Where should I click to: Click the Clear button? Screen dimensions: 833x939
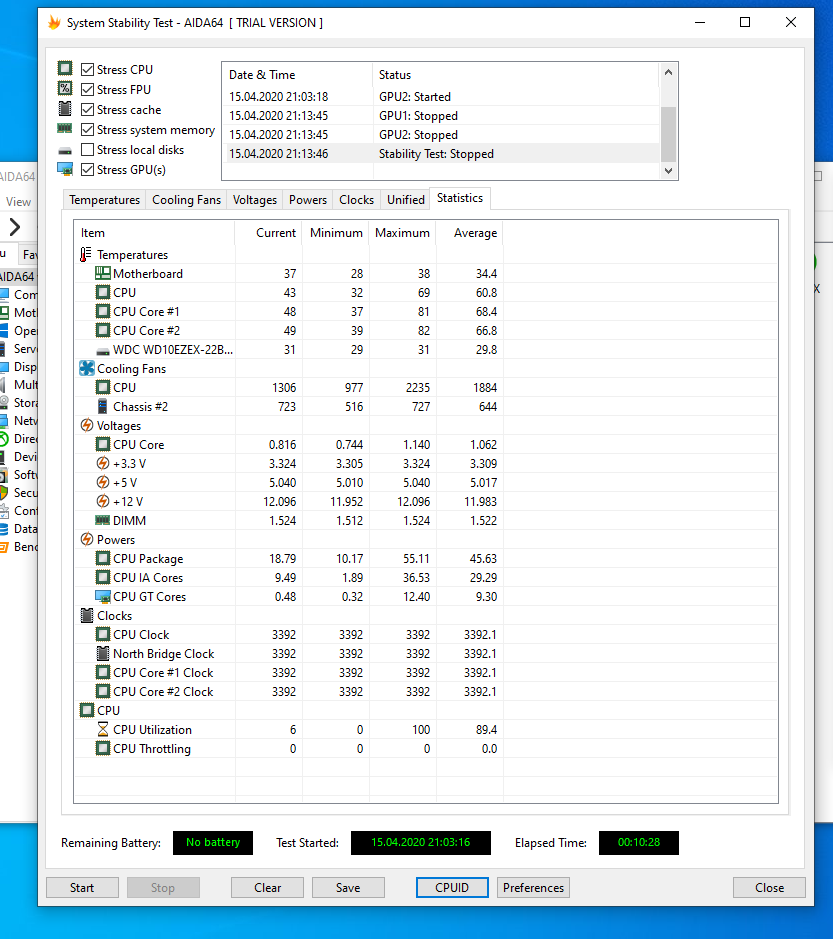[x=267, y=887]
